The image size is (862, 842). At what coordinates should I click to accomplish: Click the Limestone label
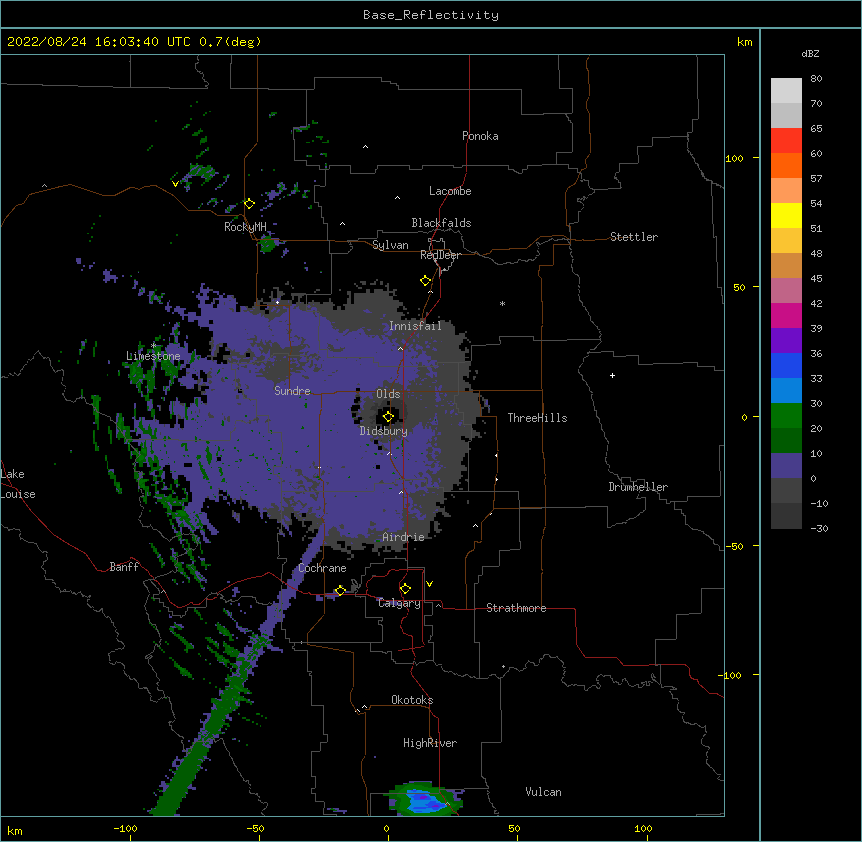click(x=153, y=356)
